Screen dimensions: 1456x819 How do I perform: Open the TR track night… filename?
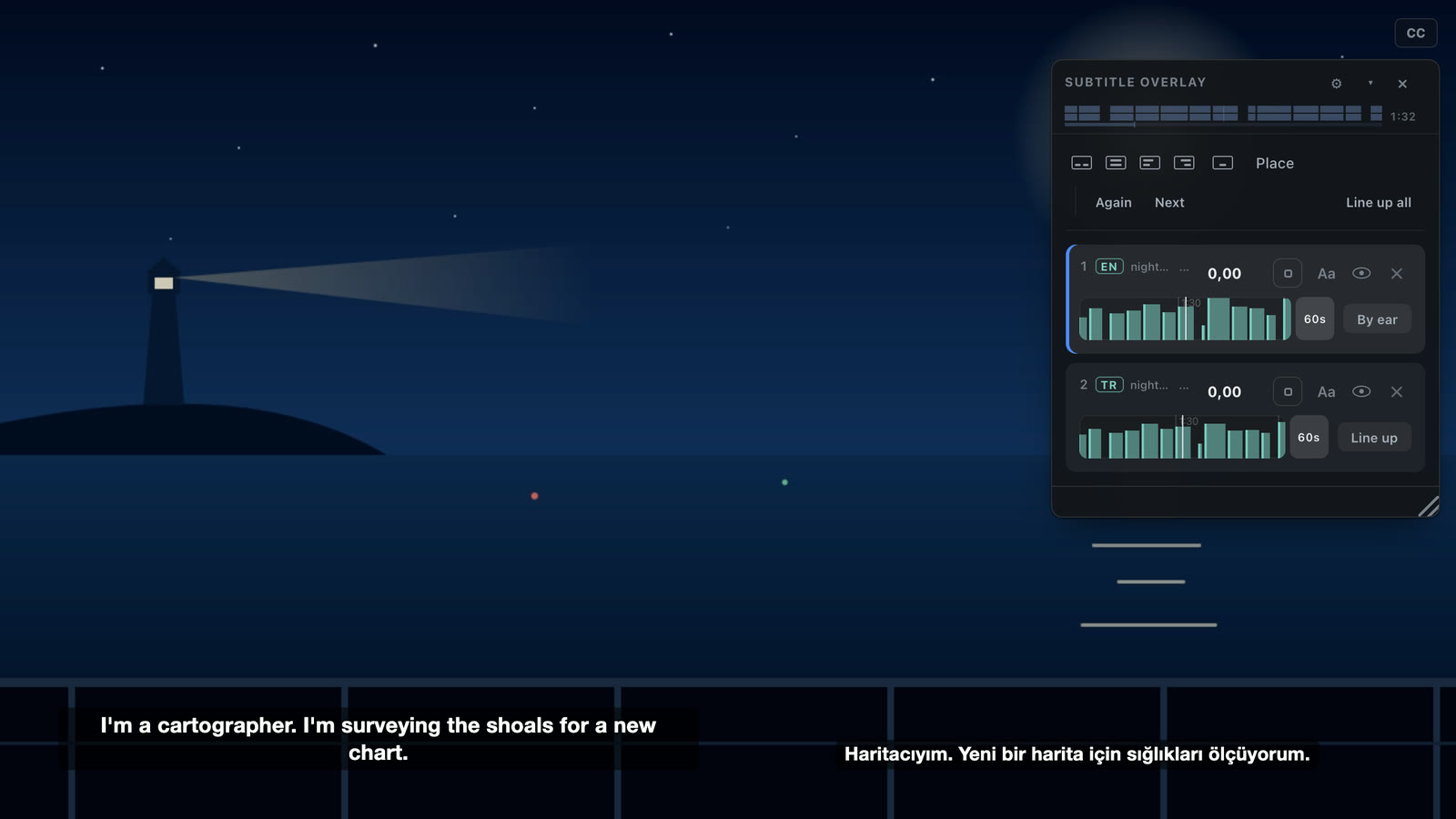[1148, 385]
